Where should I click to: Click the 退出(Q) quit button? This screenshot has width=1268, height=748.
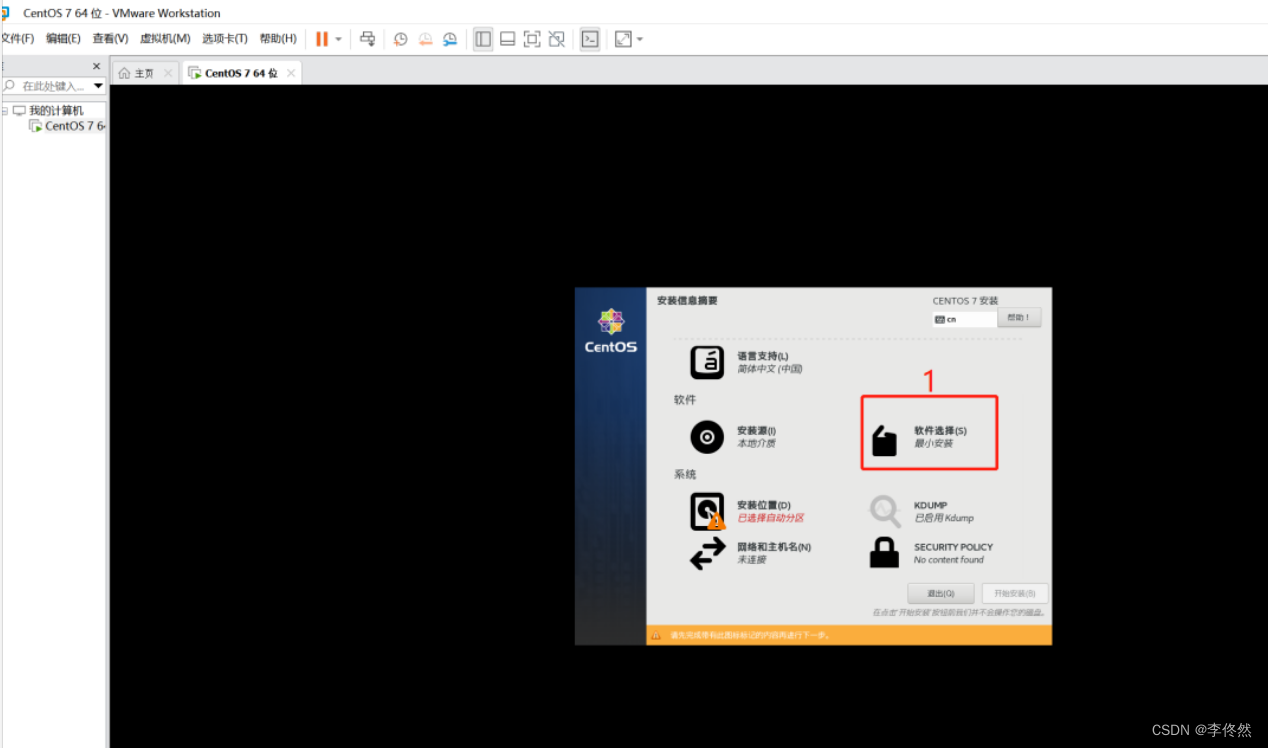tap(941, 593)
